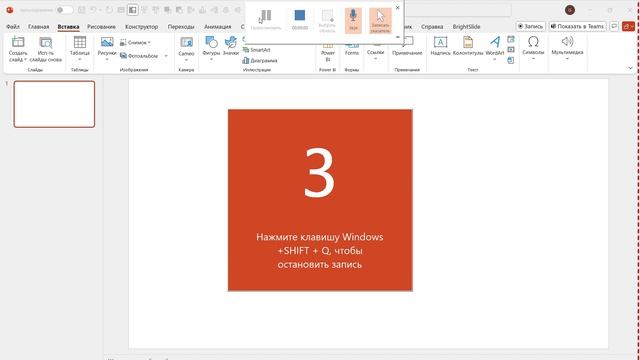
Task: Click the new slide icon above Создать слайд
Action: (18, 42)
